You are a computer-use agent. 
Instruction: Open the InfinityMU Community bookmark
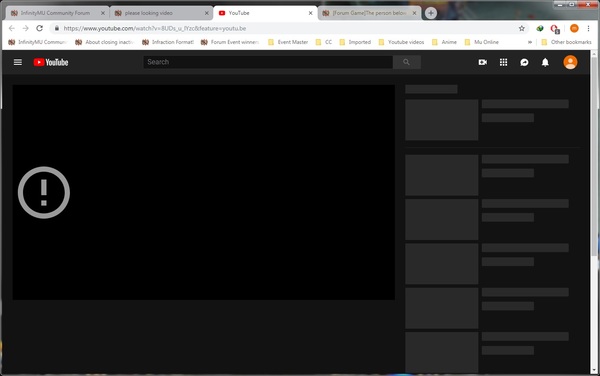38,42
